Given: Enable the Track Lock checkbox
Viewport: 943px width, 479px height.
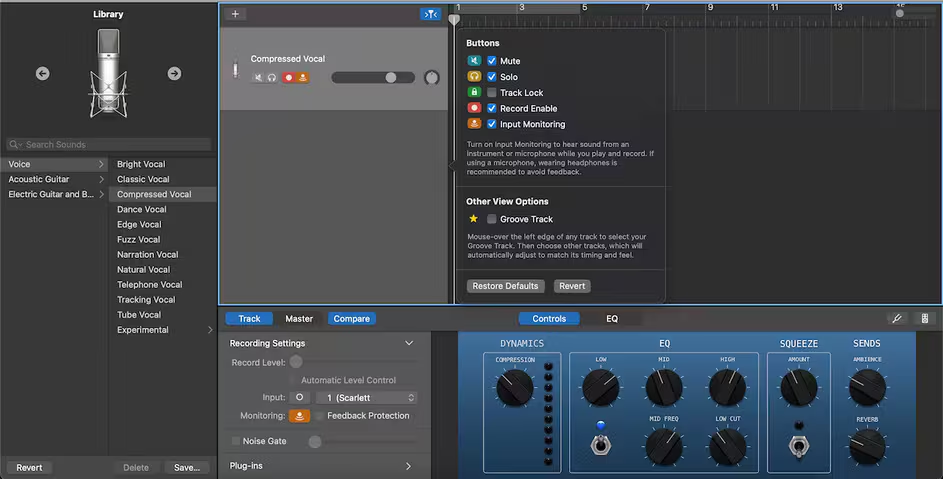Looking at the screenshot, I should point(491,92).
